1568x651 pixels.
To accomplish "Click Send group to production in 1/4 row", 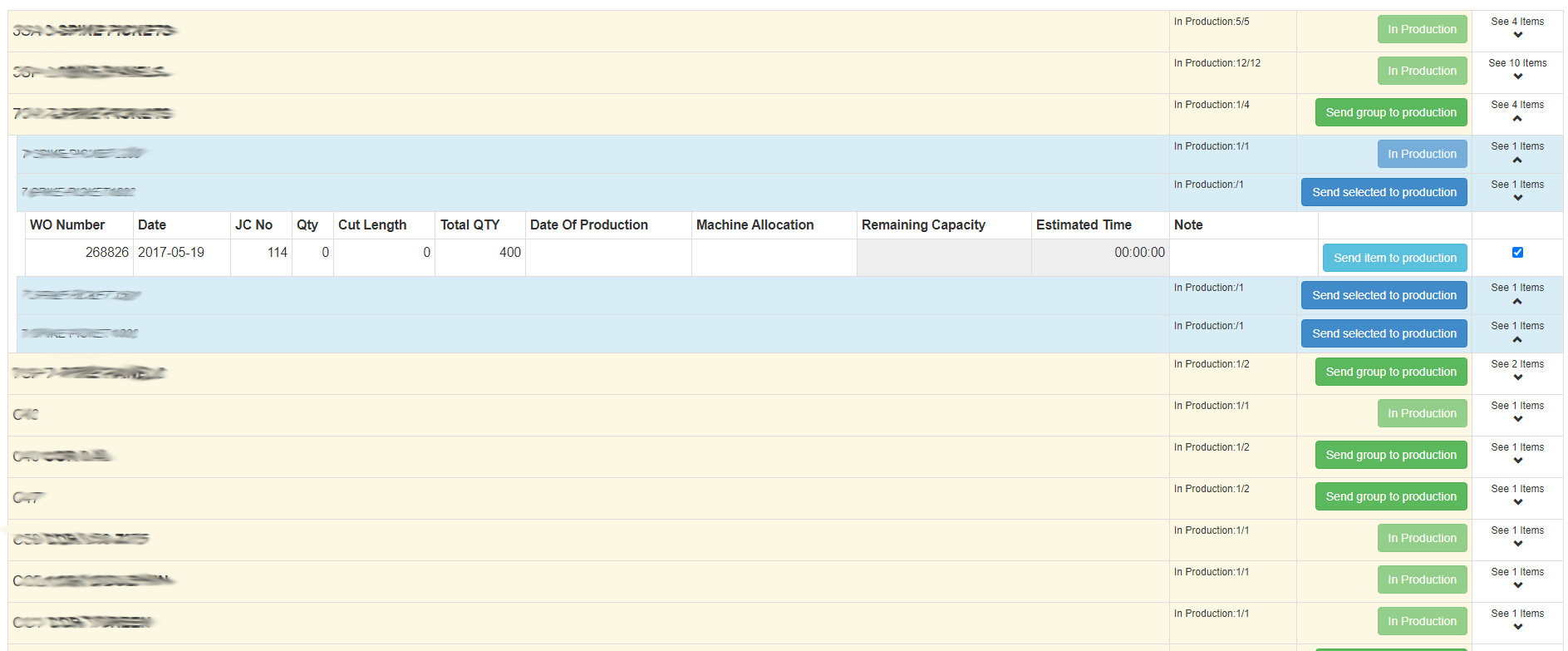I will pos(1390,113).
